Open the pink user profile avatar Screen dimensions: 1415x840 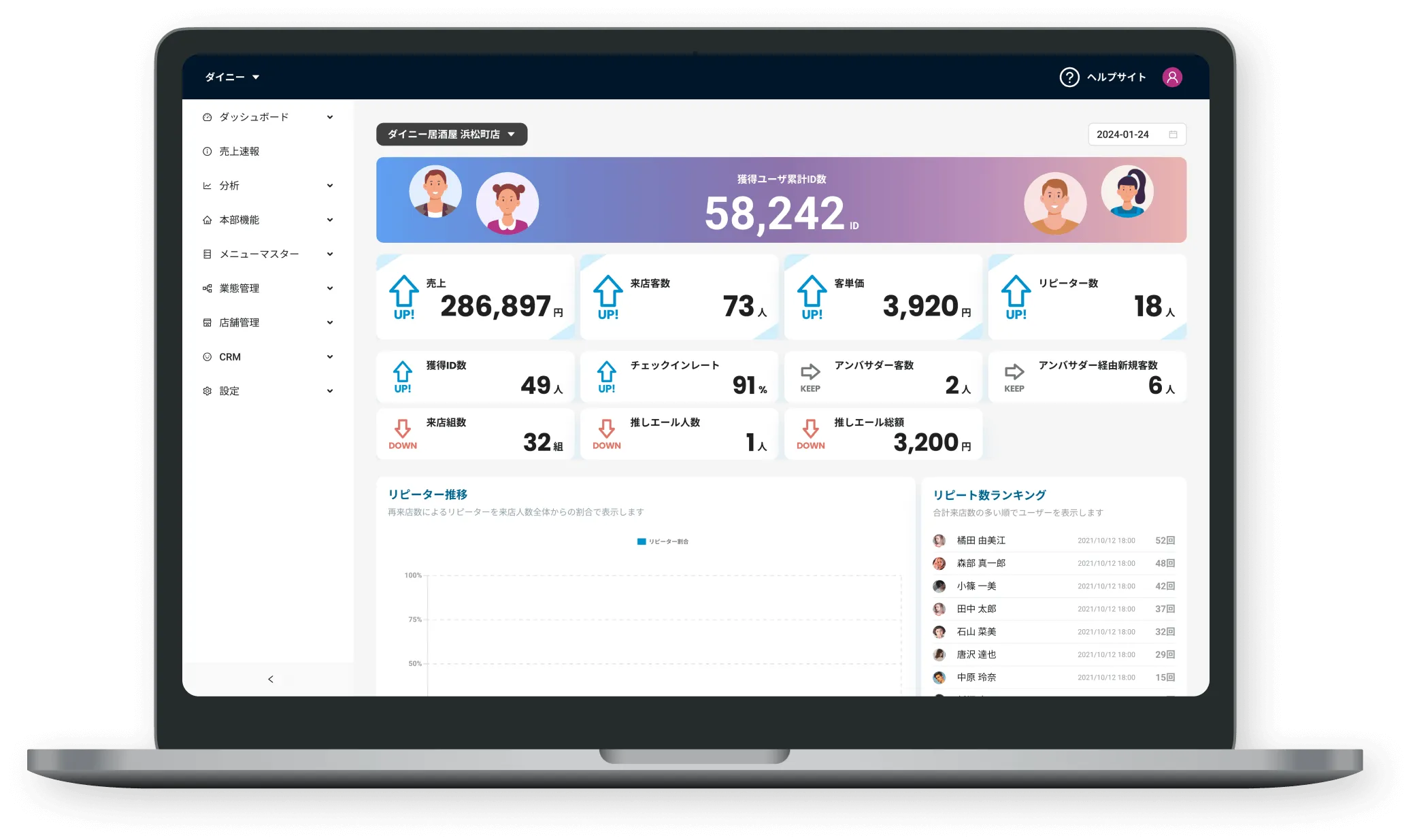click(x=1171, y=77)
